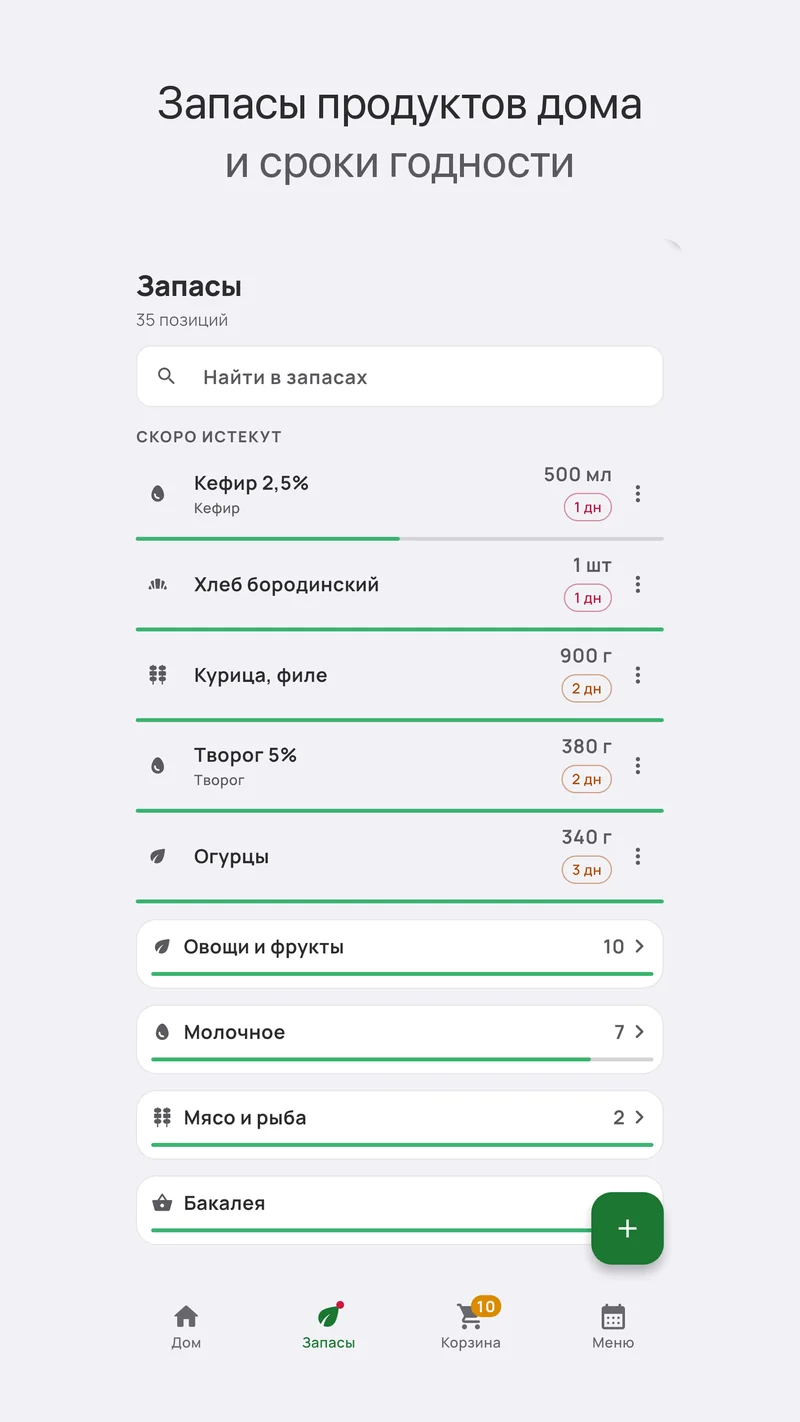The height and width of the screenshot is (1422, 800).
Task: Tap three-dot menu beside Курица, филе
Action: (x=638, y=676)
